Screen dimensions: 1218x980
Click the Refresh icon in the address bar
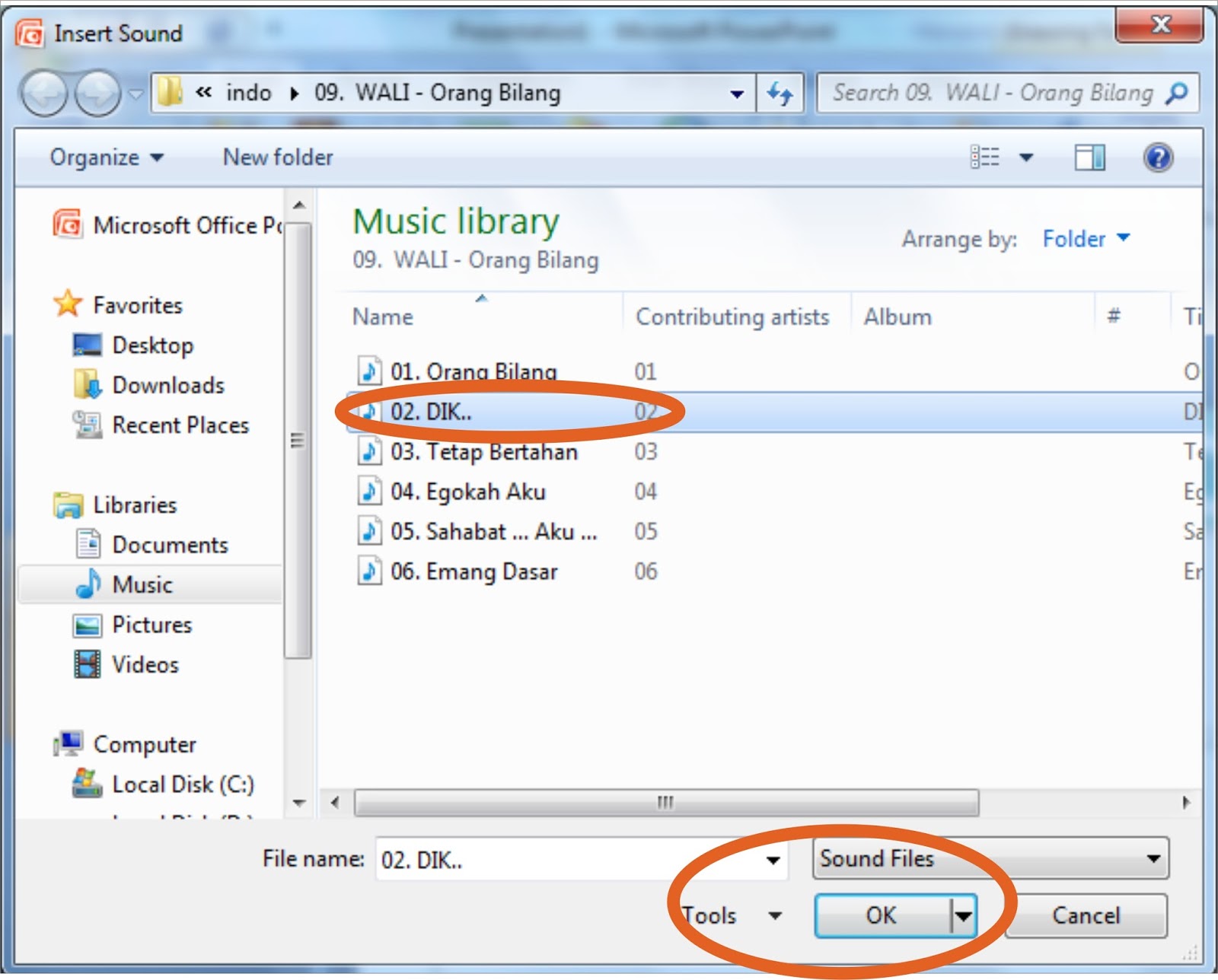[x=779, y=92]
